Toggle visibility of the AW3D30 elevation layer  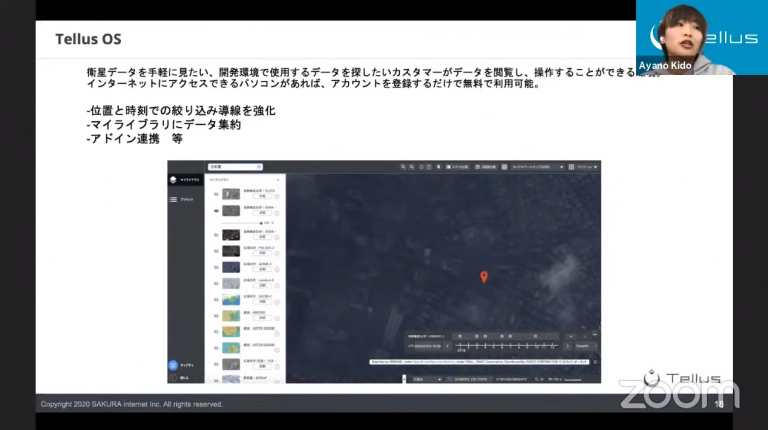pos(216,316)
